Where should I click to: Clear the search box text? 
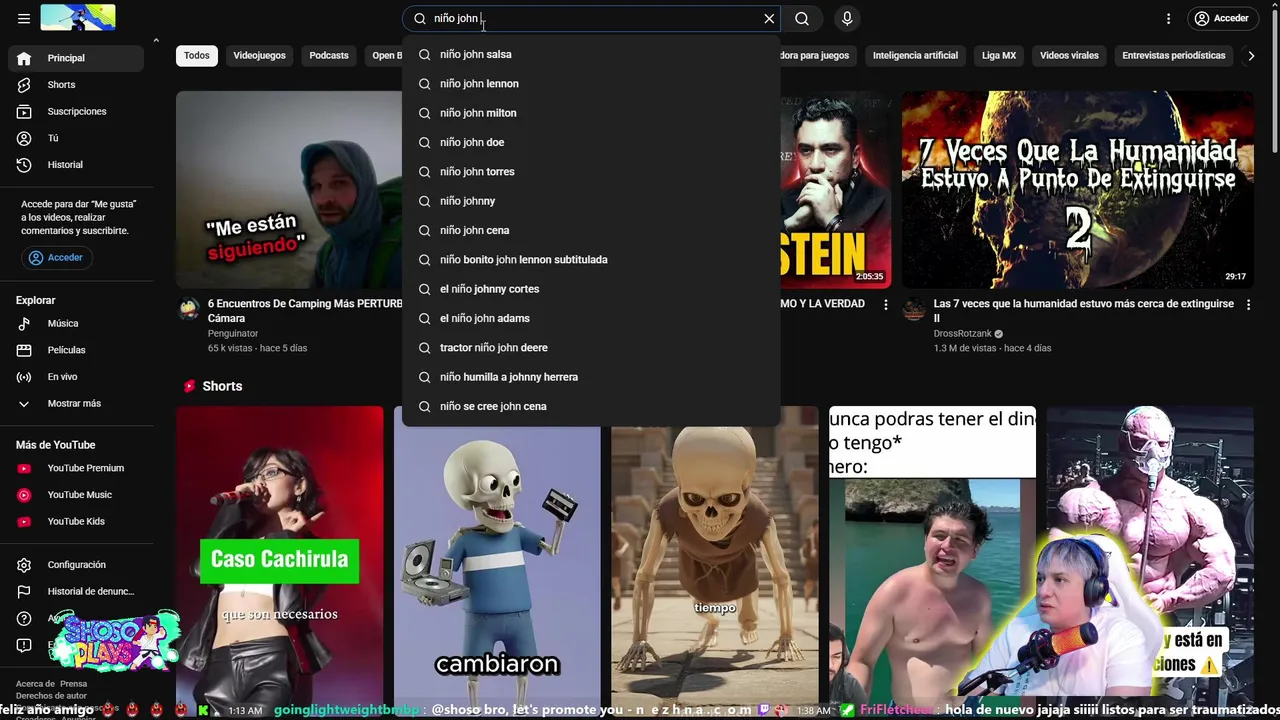tap(769, 19)
